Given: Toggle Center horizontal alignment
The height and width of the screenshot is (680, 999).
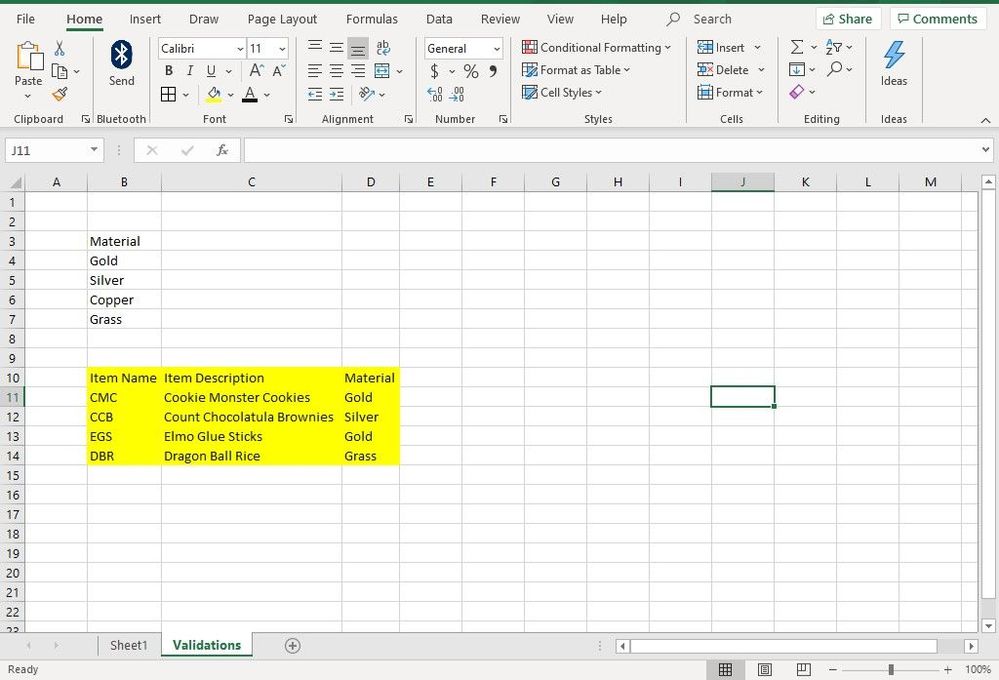Looking at the screenshot, I should click(x=336, y=71).
